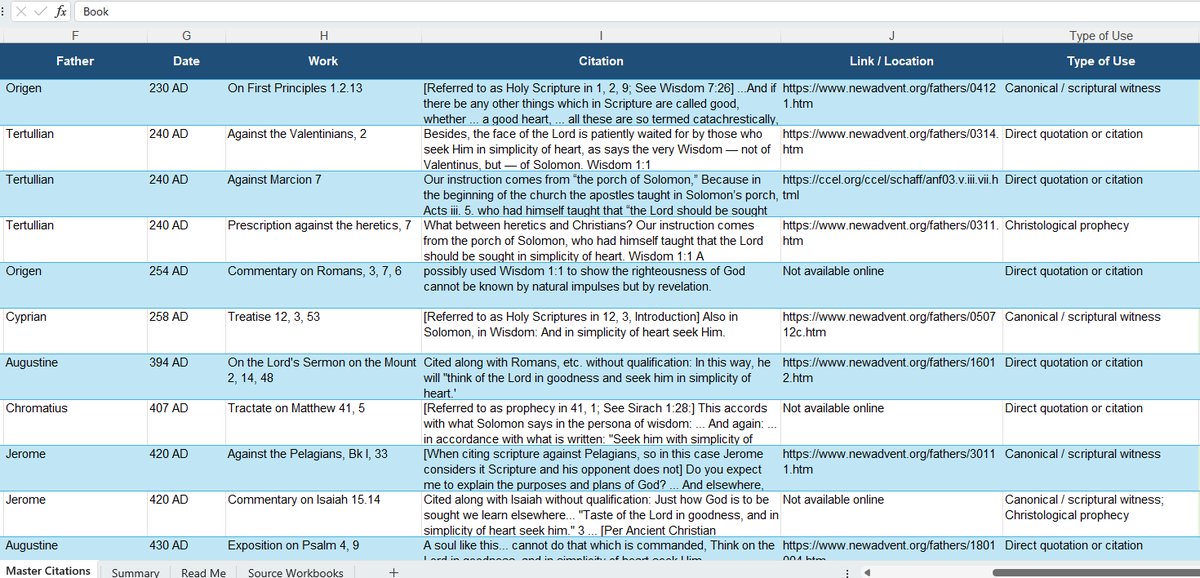Open newadvent fathers/1601 link for Sermon on the Mount
Screen dimensions: 1200x578
tap(890, 370)
